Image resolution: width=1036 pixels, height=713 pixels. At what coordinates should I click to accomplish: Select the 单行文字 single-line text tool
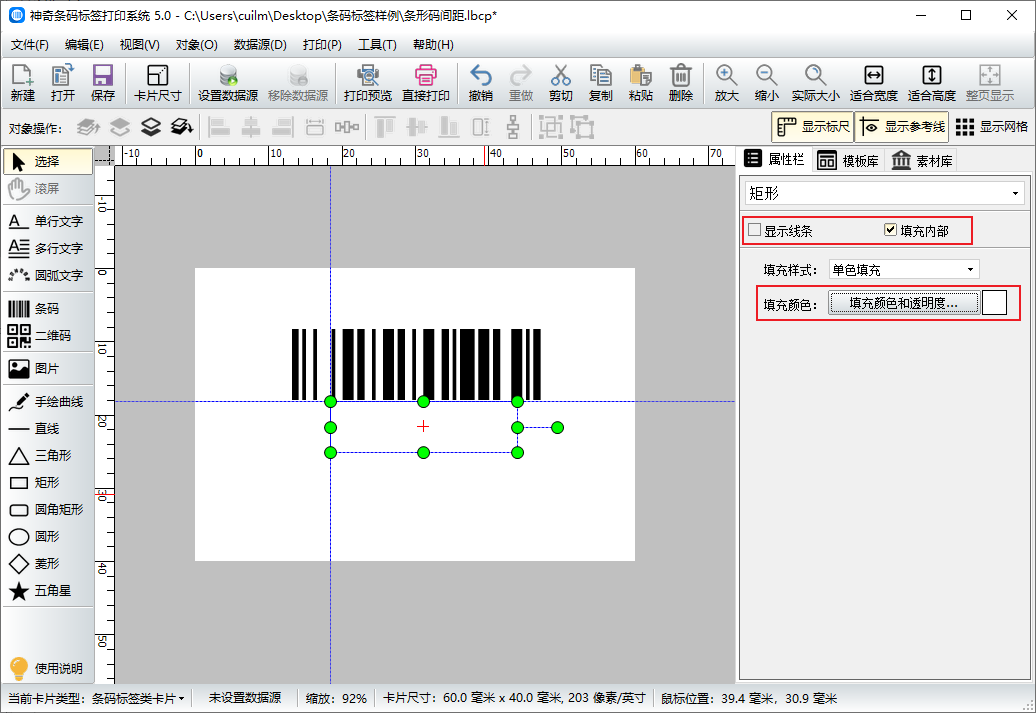tap(48, 221)
